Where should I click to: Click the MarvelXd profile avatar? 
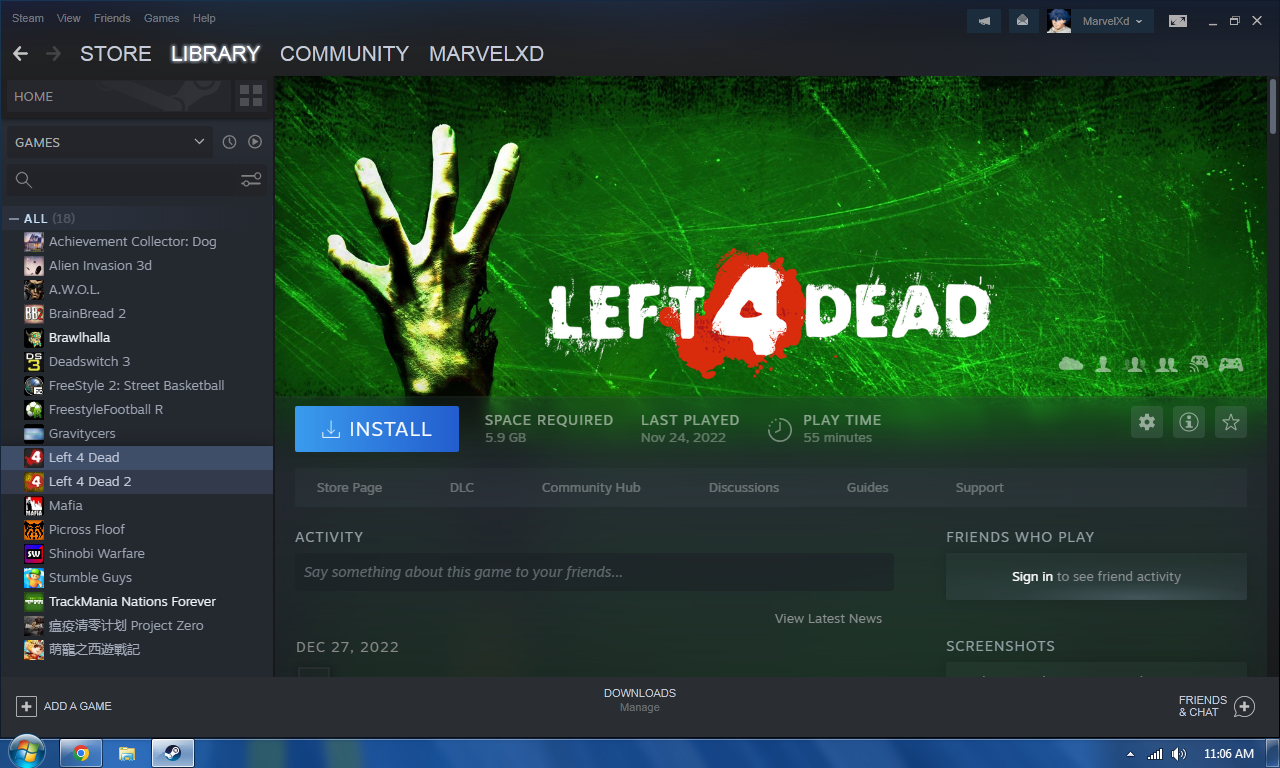click(x=1059, y=21)
